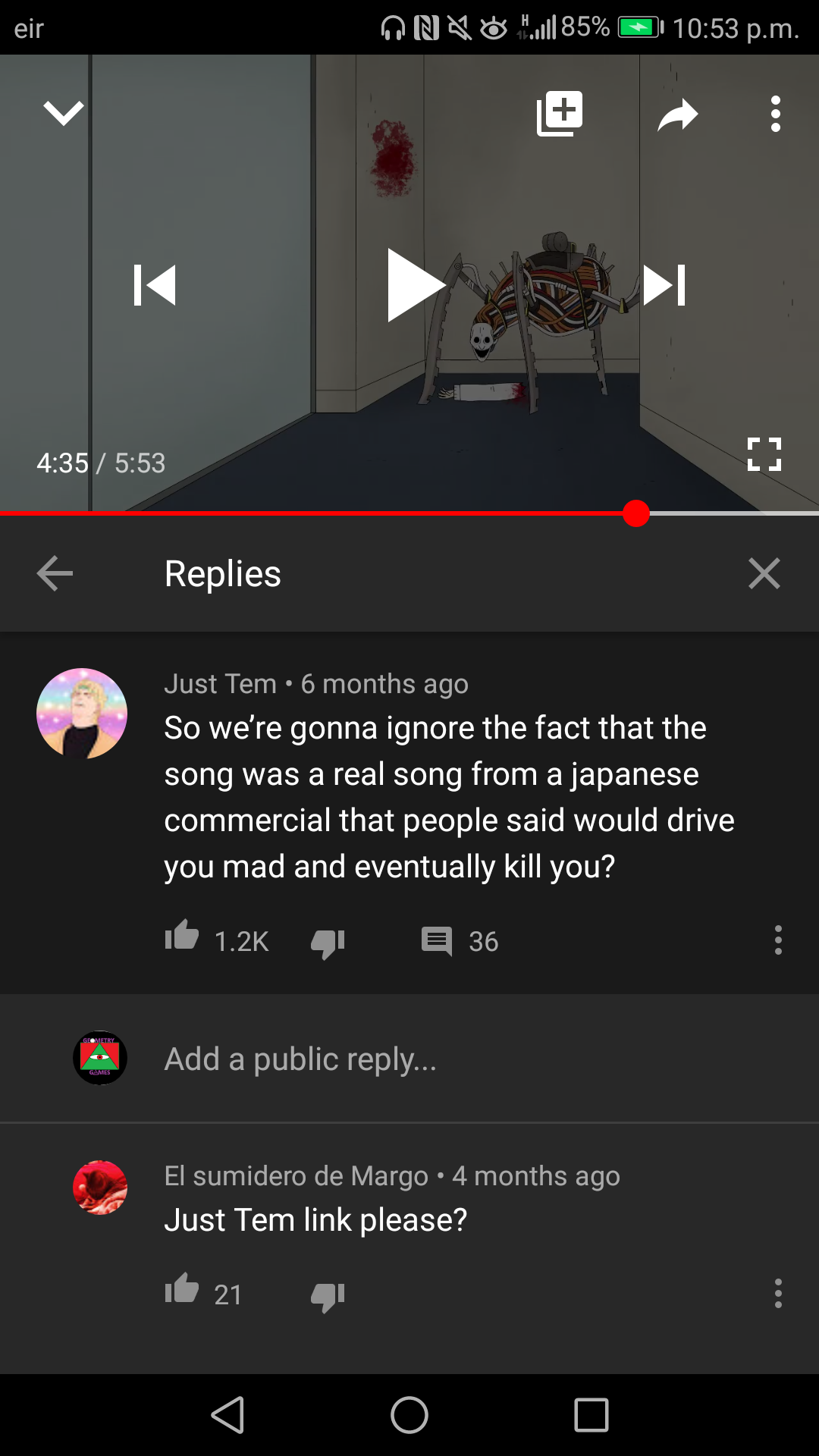
Task: Go back from Replies using the arrow
Action: click(55, 573)
